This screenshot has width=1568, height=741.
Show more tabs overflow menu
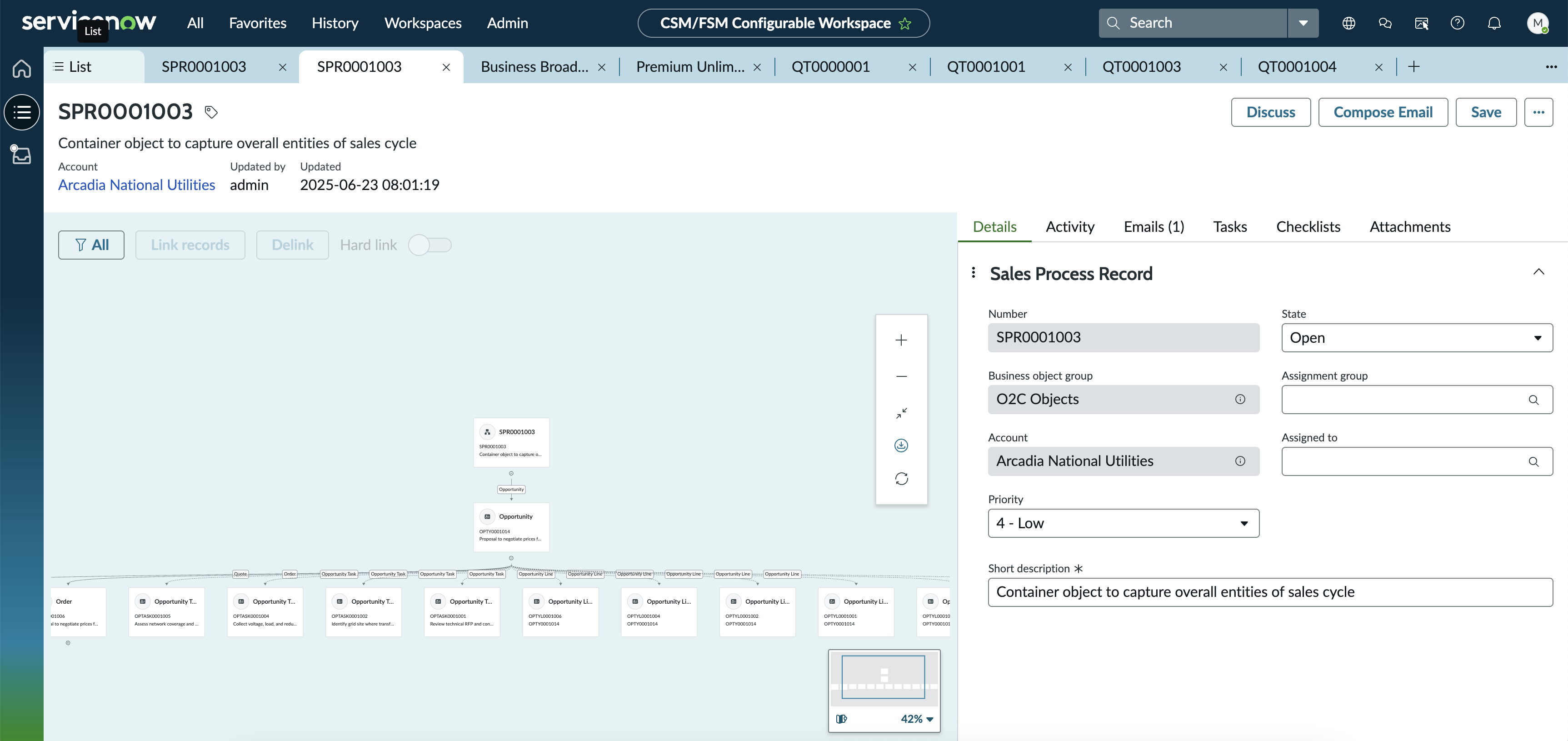1551,66
